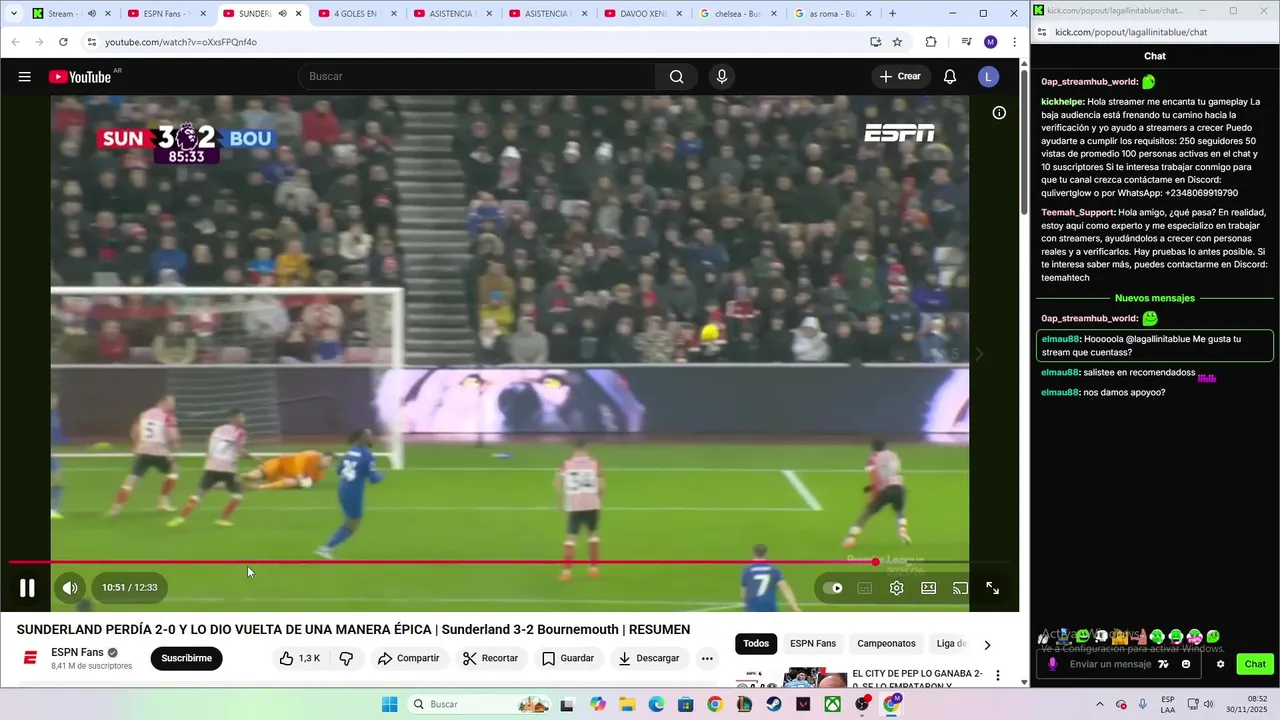Focus the YouTube Buscar search field
Screen dimensions: 1280x720
point(477,77)
